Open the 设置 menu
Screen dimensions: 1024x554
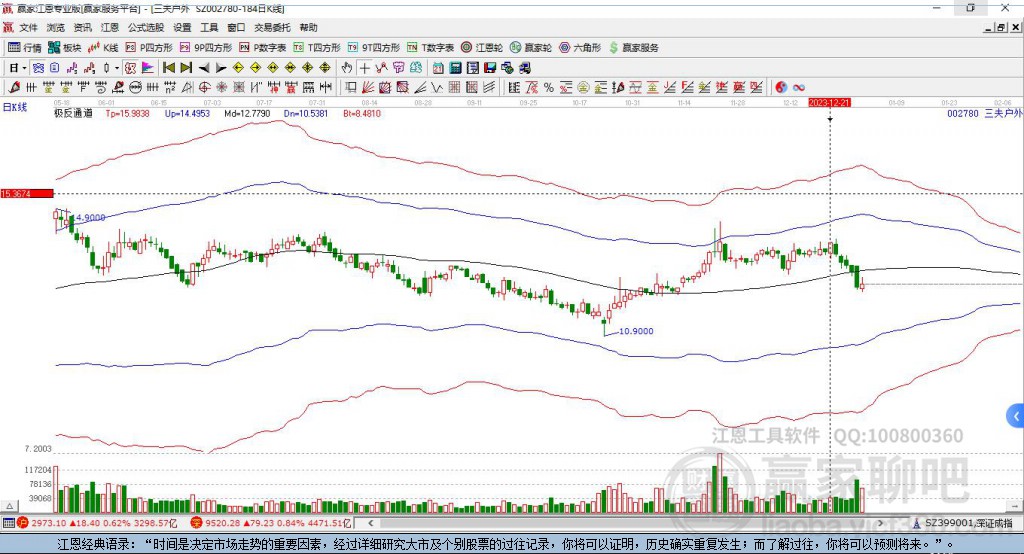tap(182, 27)
